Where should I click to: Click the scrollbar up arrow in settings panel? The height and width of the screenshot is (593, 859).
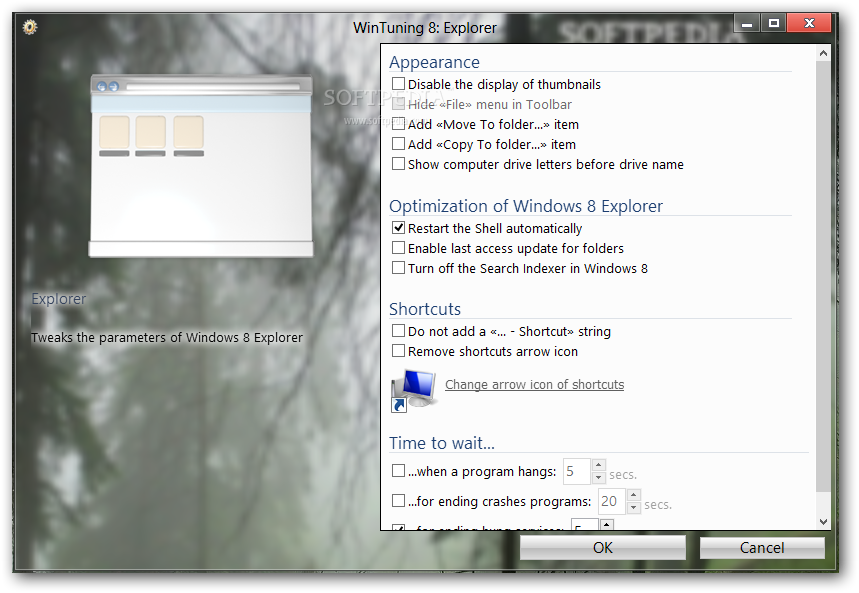point(823,53)
